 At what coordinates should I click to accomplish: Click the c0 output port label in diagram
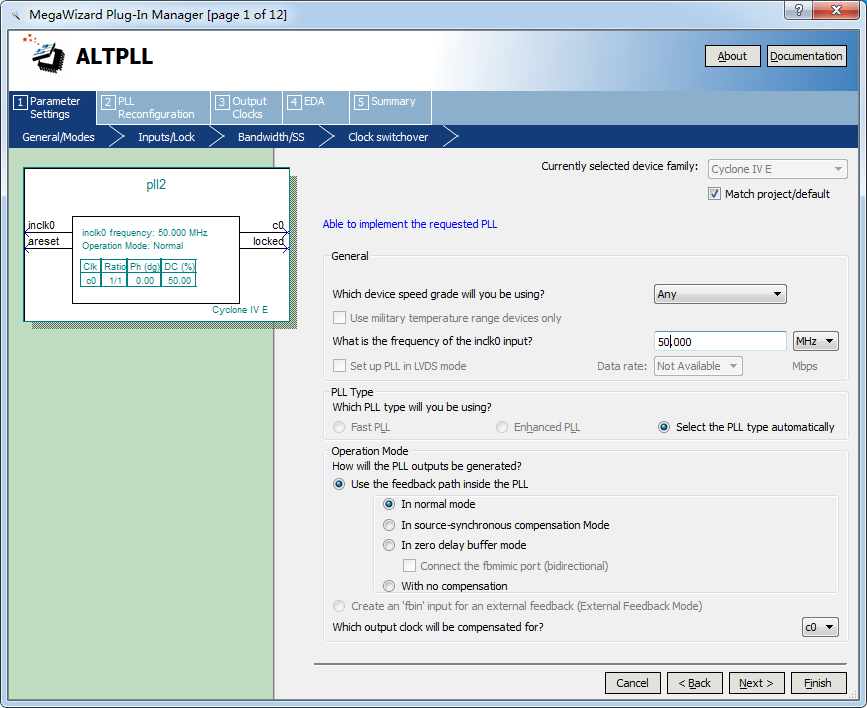click(x=278, y=225)
